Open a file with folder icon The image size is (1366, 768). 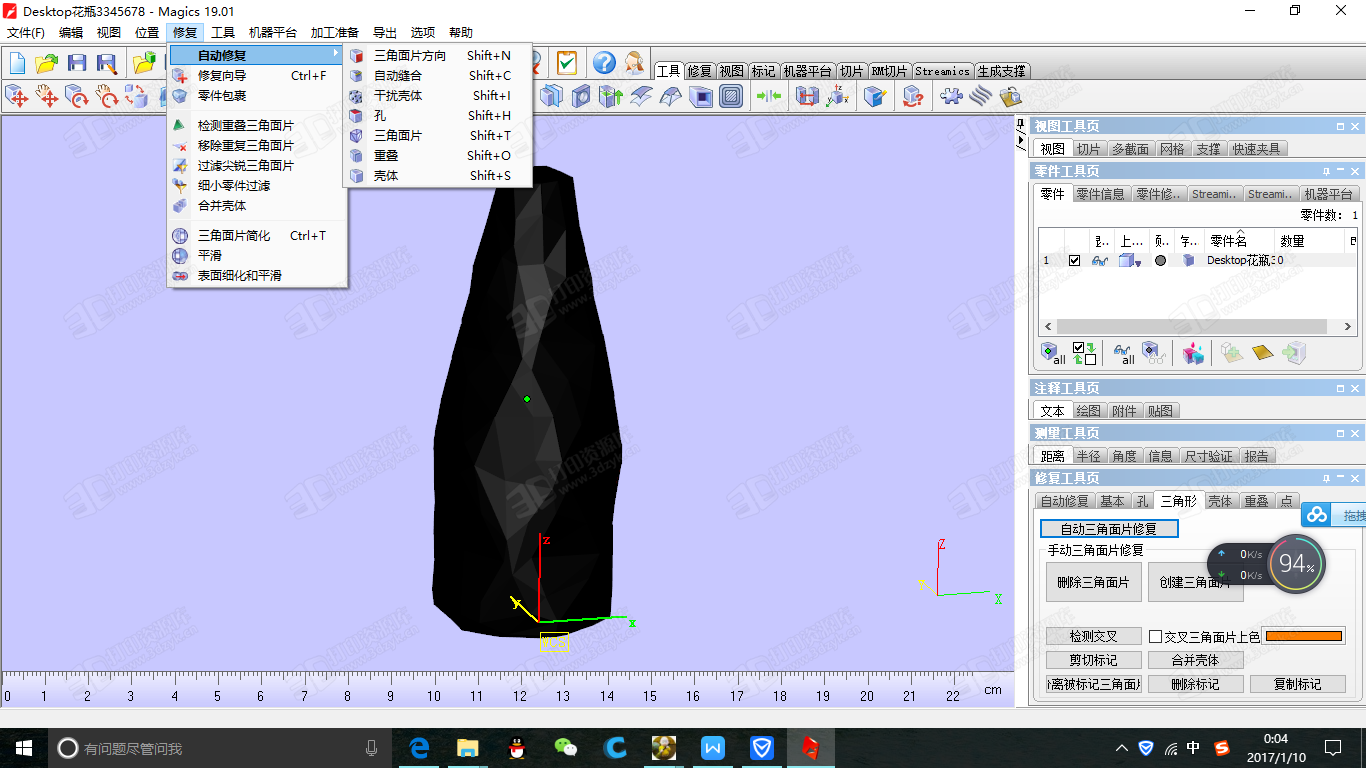pyautogui.click(x=46, y=64)
